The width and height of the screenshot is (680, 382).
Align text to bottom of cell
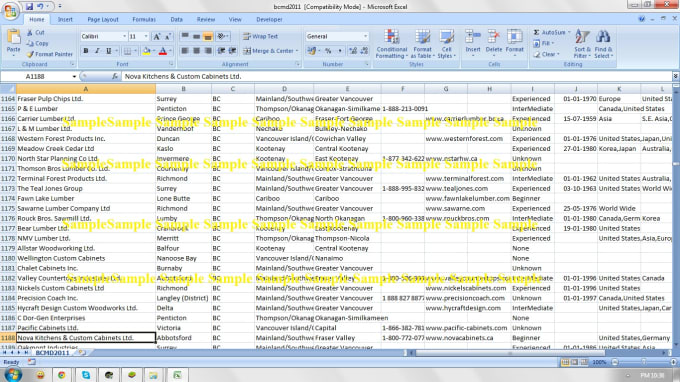208,36
